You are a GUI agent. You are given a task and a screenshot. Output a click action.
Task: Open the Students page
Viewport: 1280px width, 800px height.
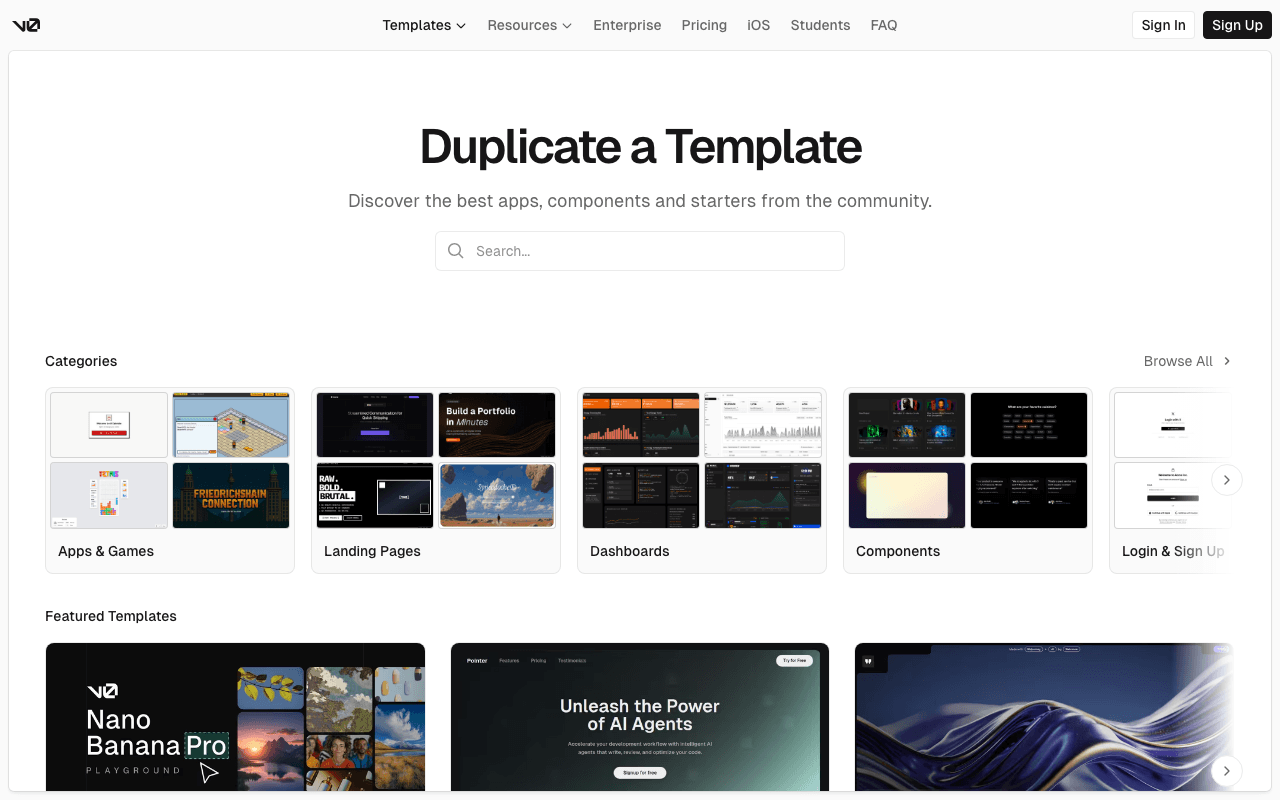click(820, 25)
